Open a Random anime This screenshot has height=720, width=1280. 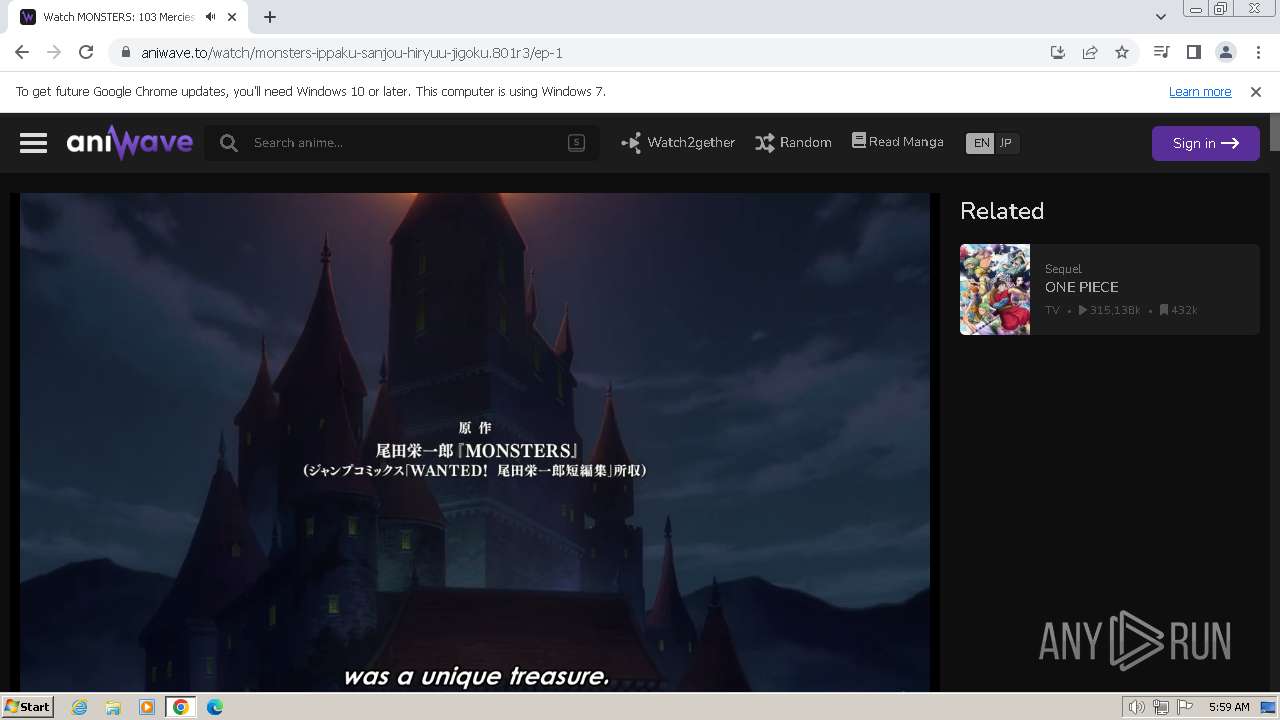click(793, 143)
